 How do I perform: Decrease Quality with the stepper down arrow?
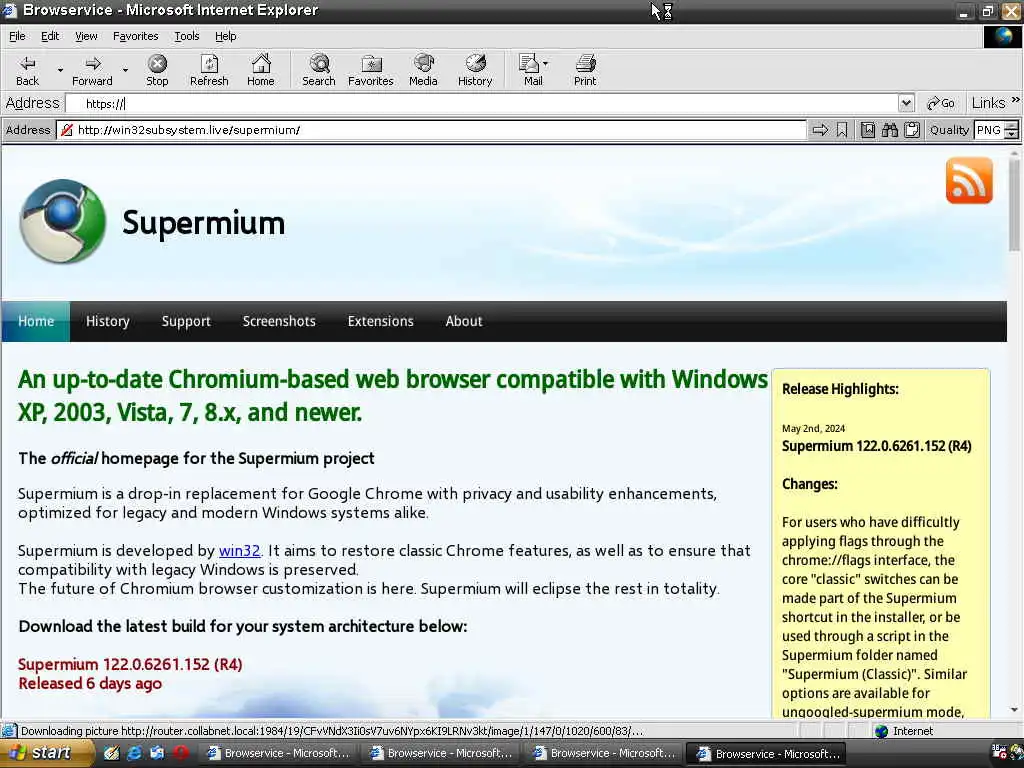(1011, 134)
